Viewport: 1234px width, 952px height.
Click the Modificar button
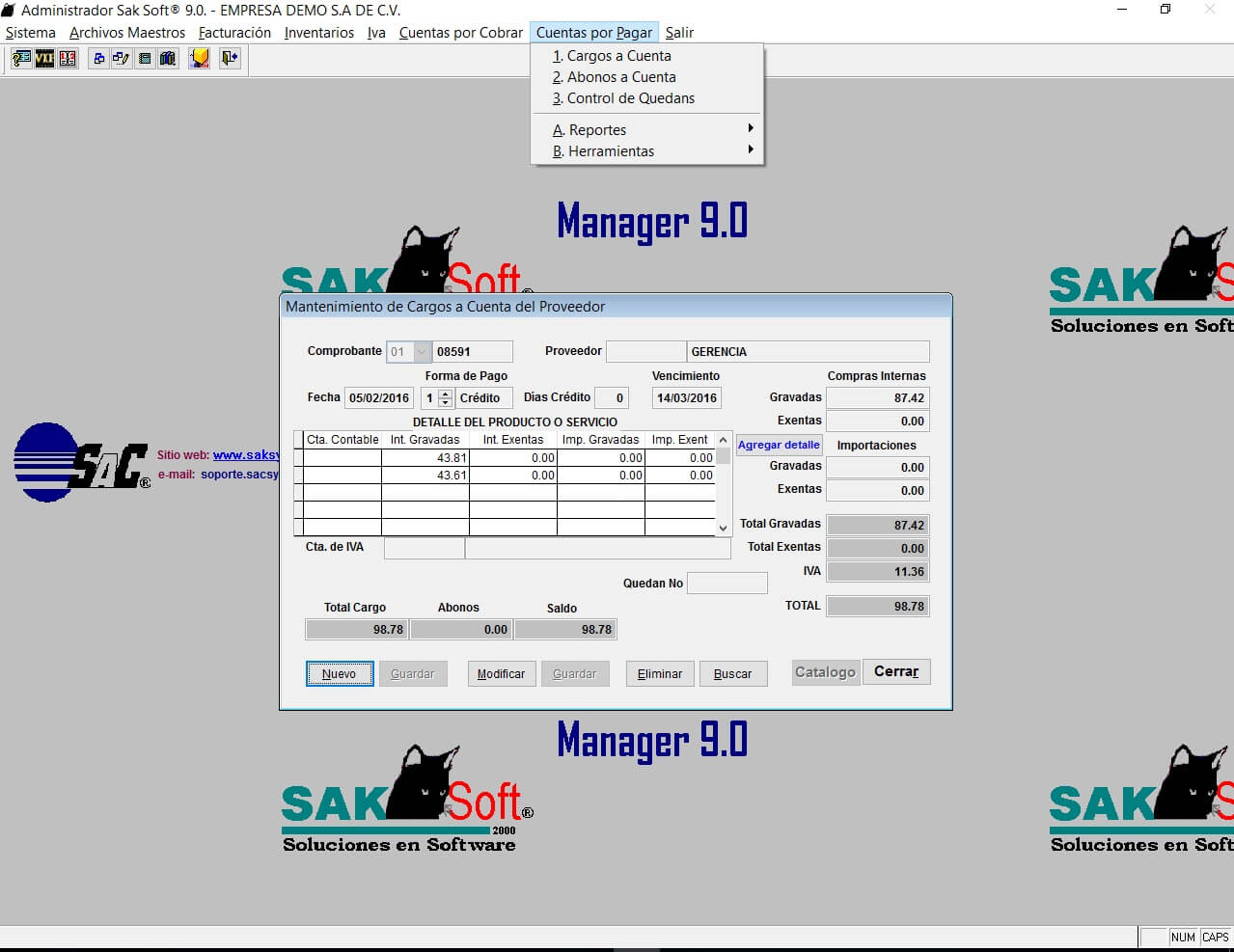[x=502, y=674]
